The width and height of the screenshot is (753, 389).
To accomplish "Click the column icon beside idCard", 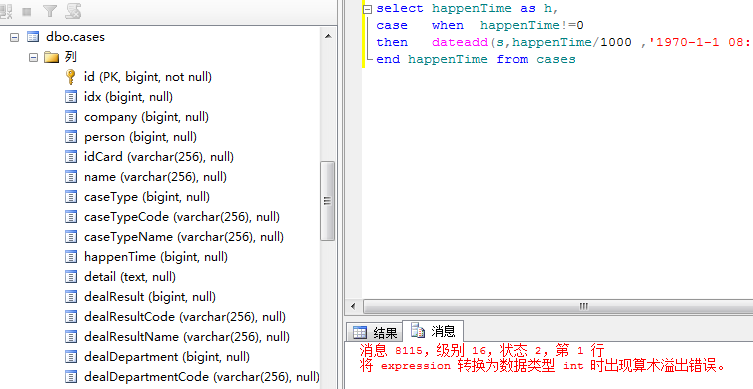I will pyautogui.click(x=71, y=157).
